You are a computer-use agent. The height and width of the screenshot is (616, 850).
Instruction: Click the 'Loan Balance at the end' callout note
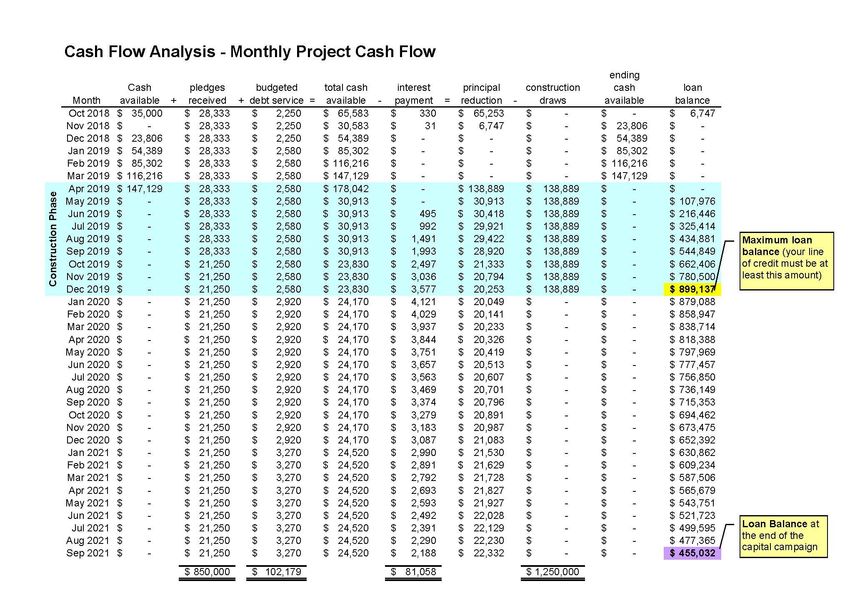[x=784, y=536]
